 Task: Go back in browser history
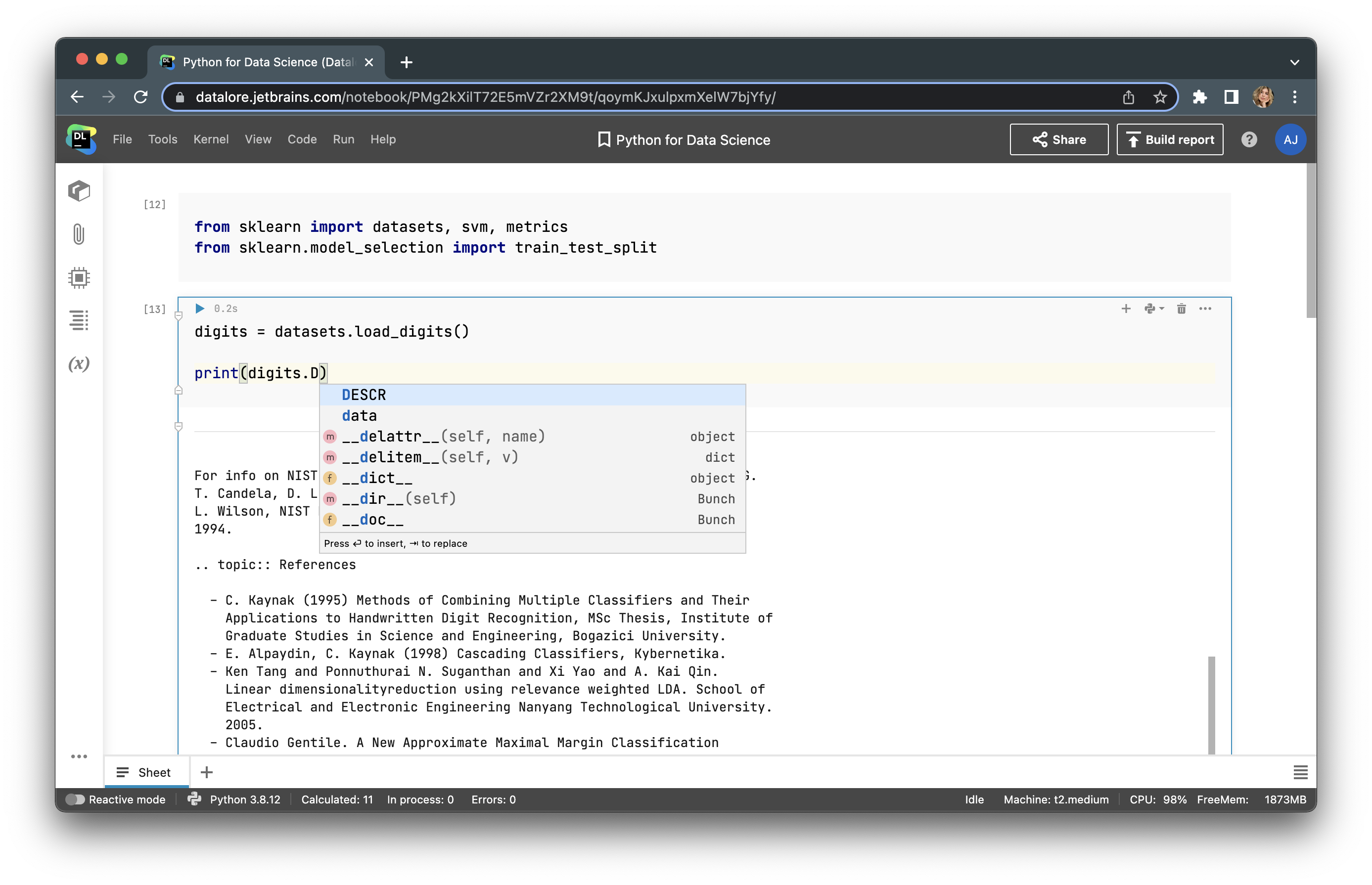[77, 97]
